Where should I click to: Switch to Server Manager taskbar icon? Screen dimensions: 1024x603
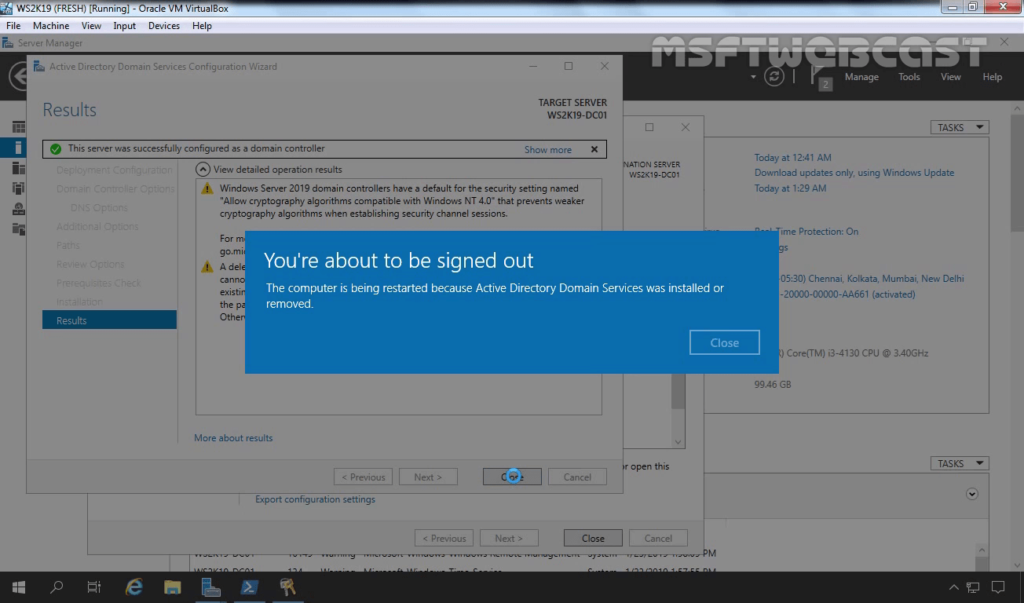pyautogui.click(x=210, y=587)
